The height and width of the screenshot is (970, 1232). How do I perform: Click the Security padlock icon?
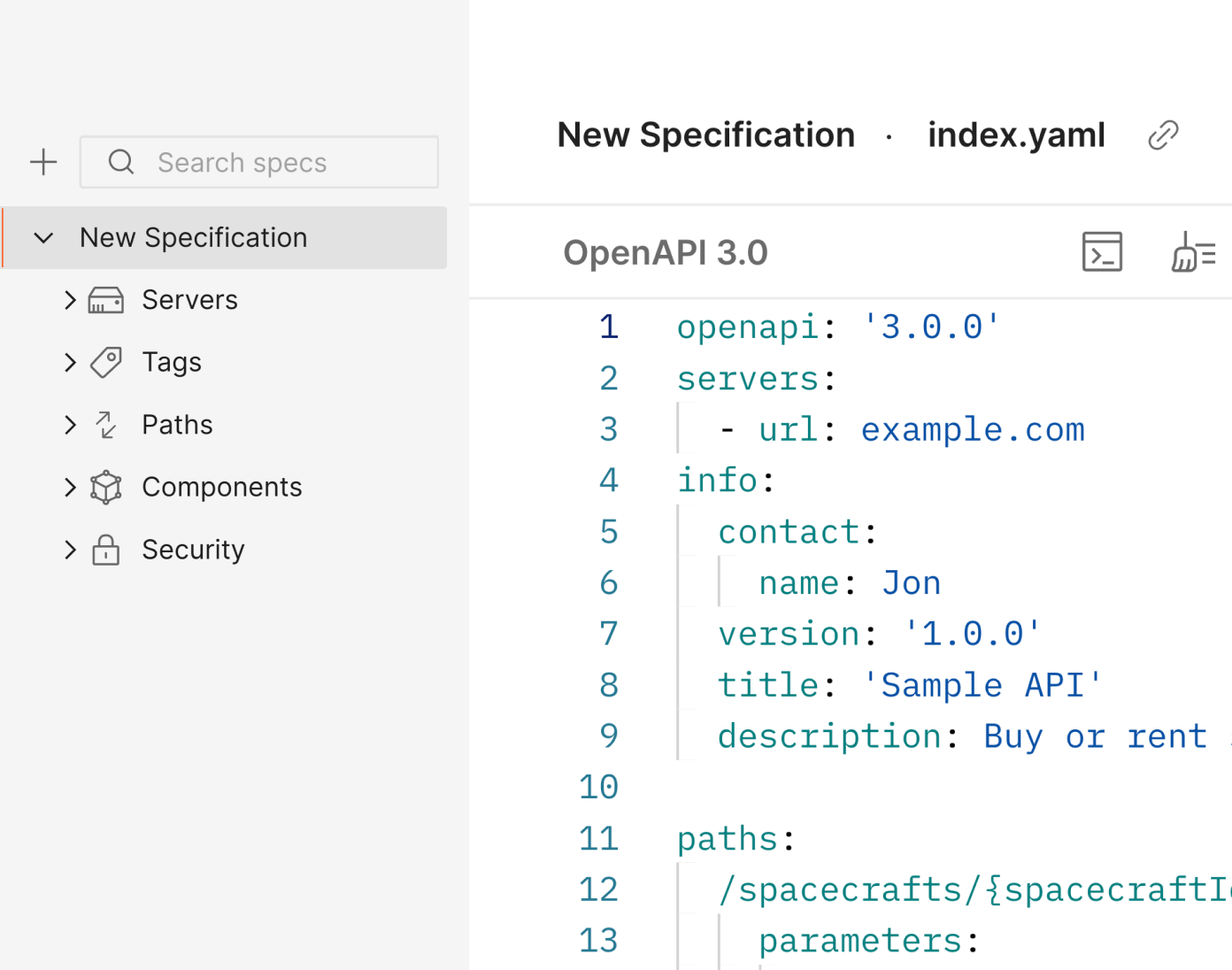106,550
